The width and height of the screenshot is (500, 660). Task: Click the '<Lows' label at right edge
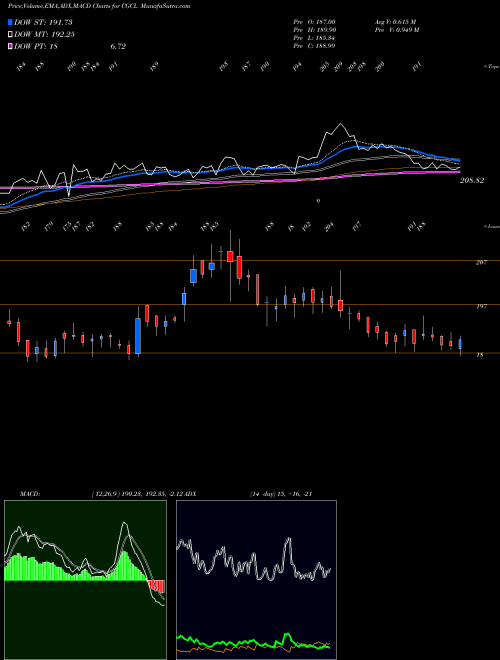tap(491, 226)
